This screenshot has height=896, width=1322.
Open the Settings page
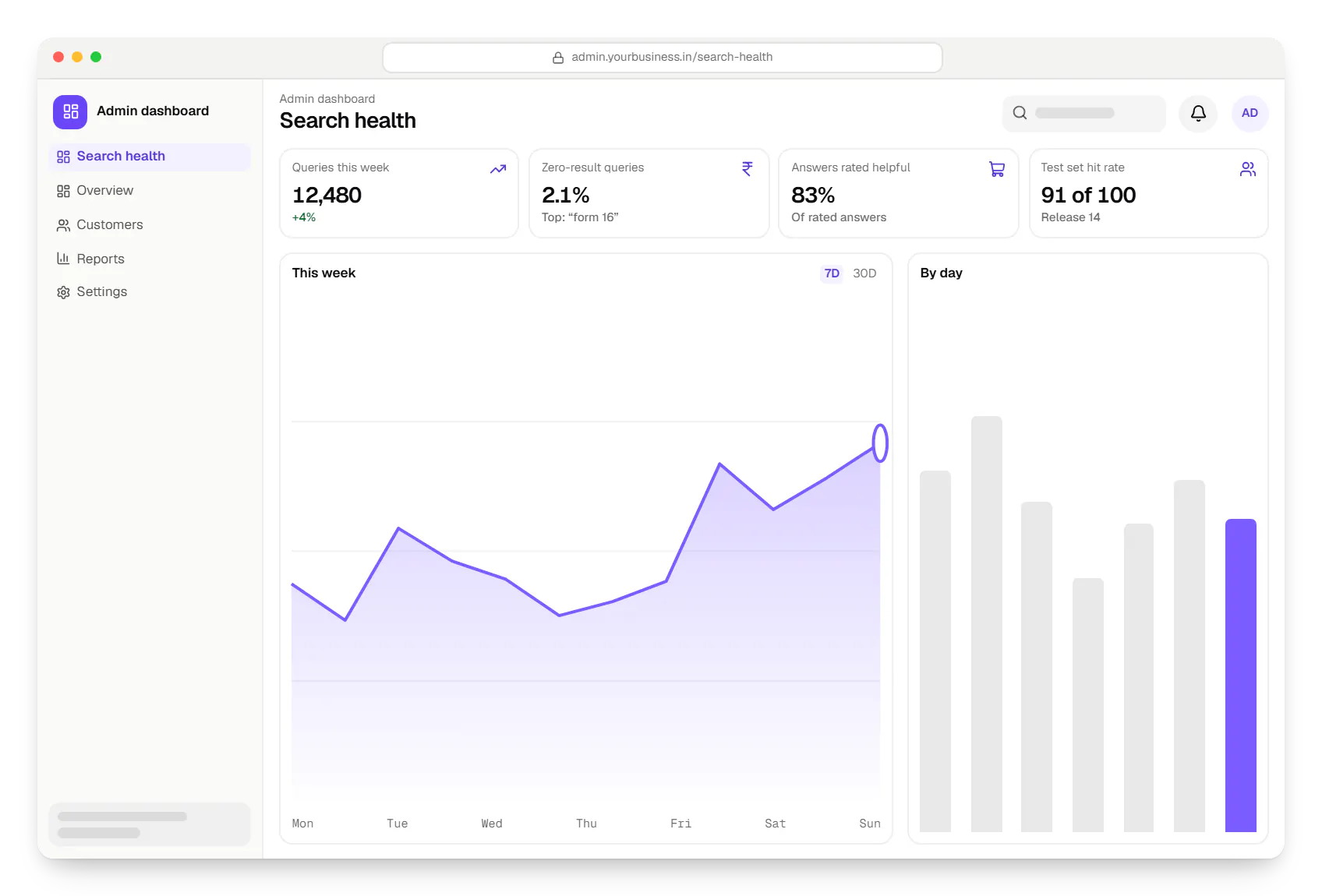(x=150, y=292)
